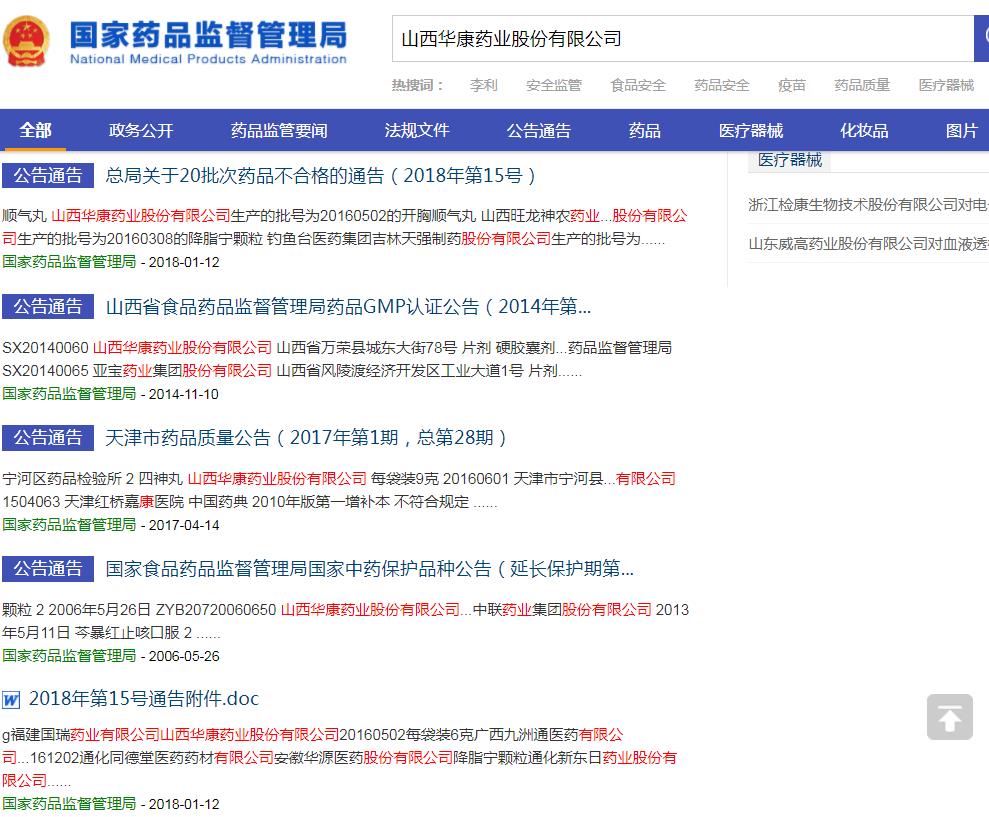Click the hot search term 李利
The height and width of the screenshot is (817, 989).
483,86
